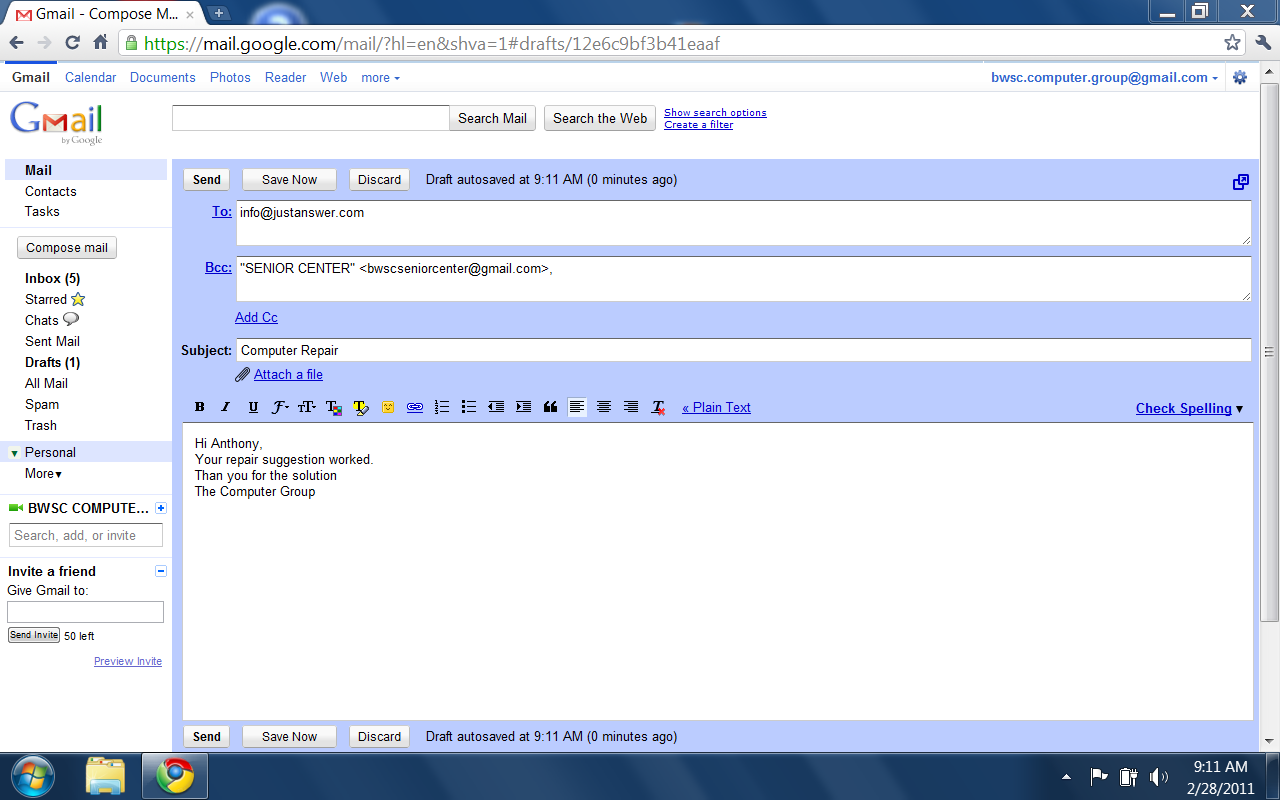
Task: Open Documents from the top bar
Action: pos(162,77)
